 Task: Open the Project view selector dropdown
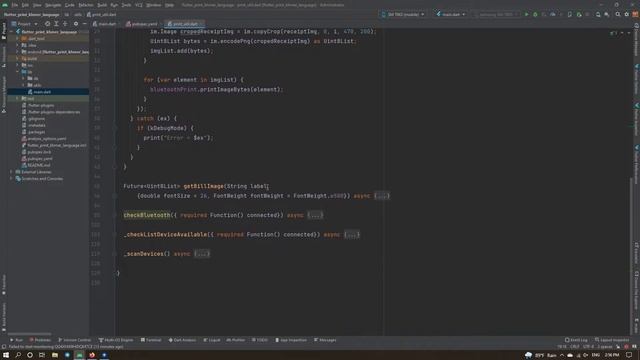(x=24, y=24)
